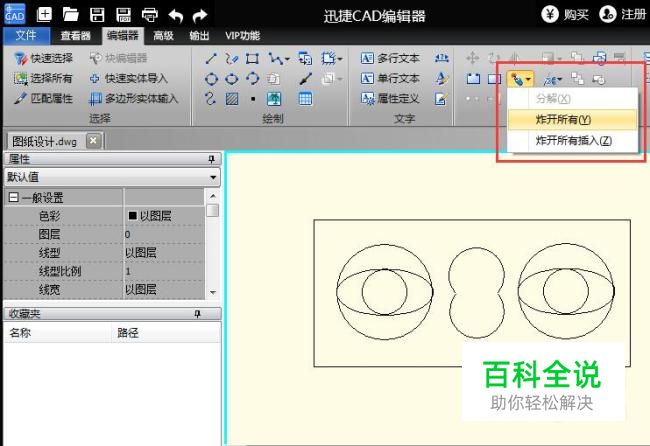Switch to the 高级 tab
Viewport: 650px width, 446px height.
coord(163,36)
